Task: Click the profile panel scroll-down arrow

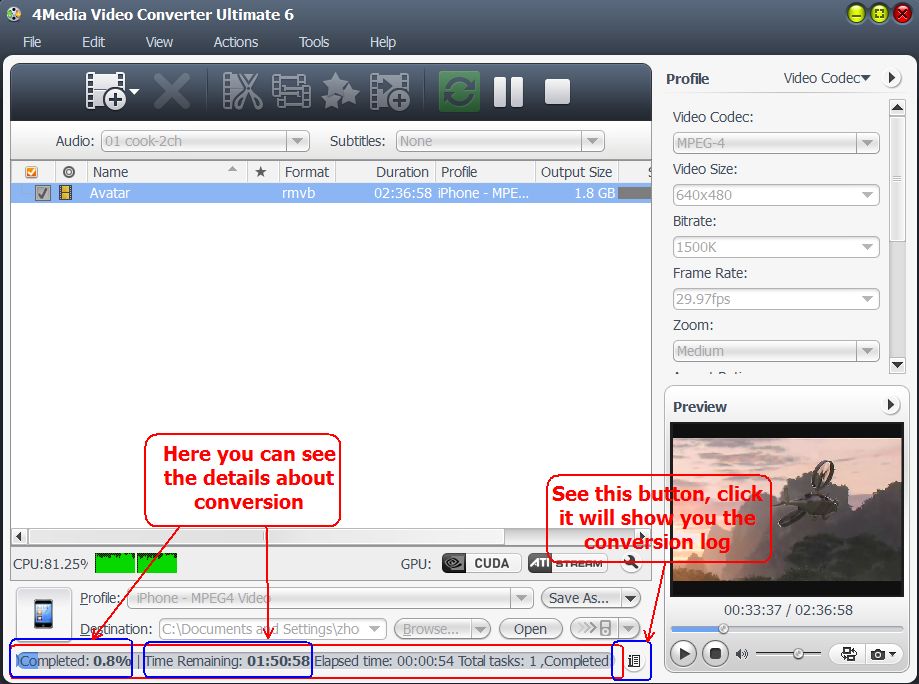Action: [x=897, y=364]
